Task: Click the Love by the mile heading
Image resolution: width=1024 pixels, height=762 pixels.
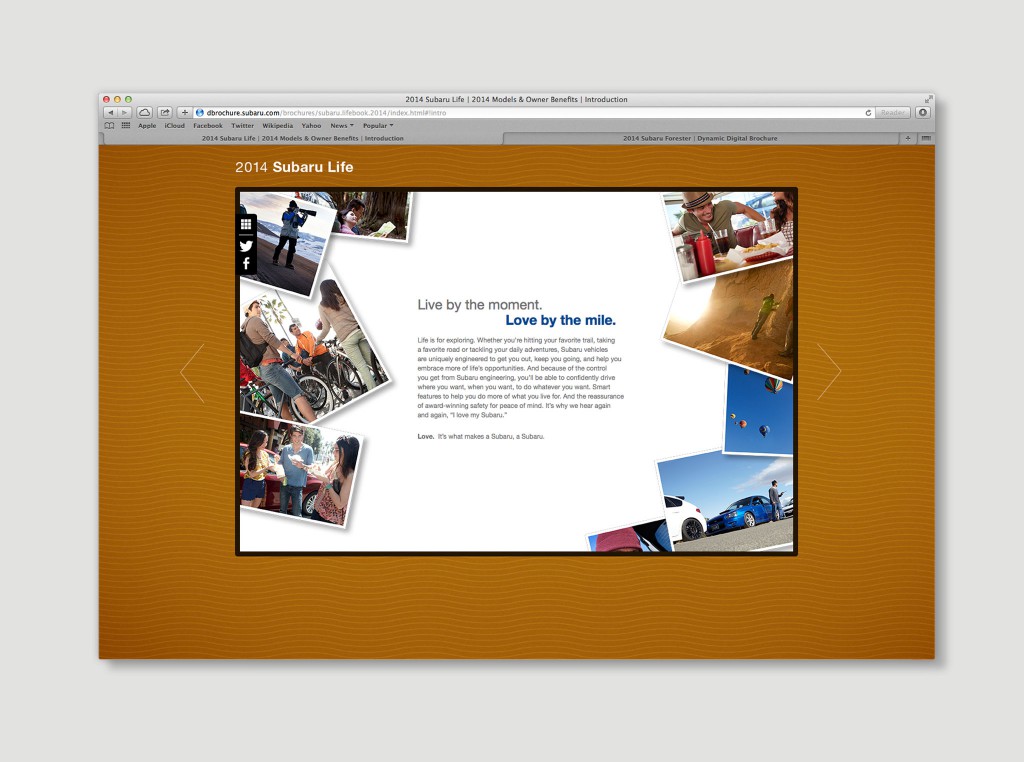Action: point(560,320)
